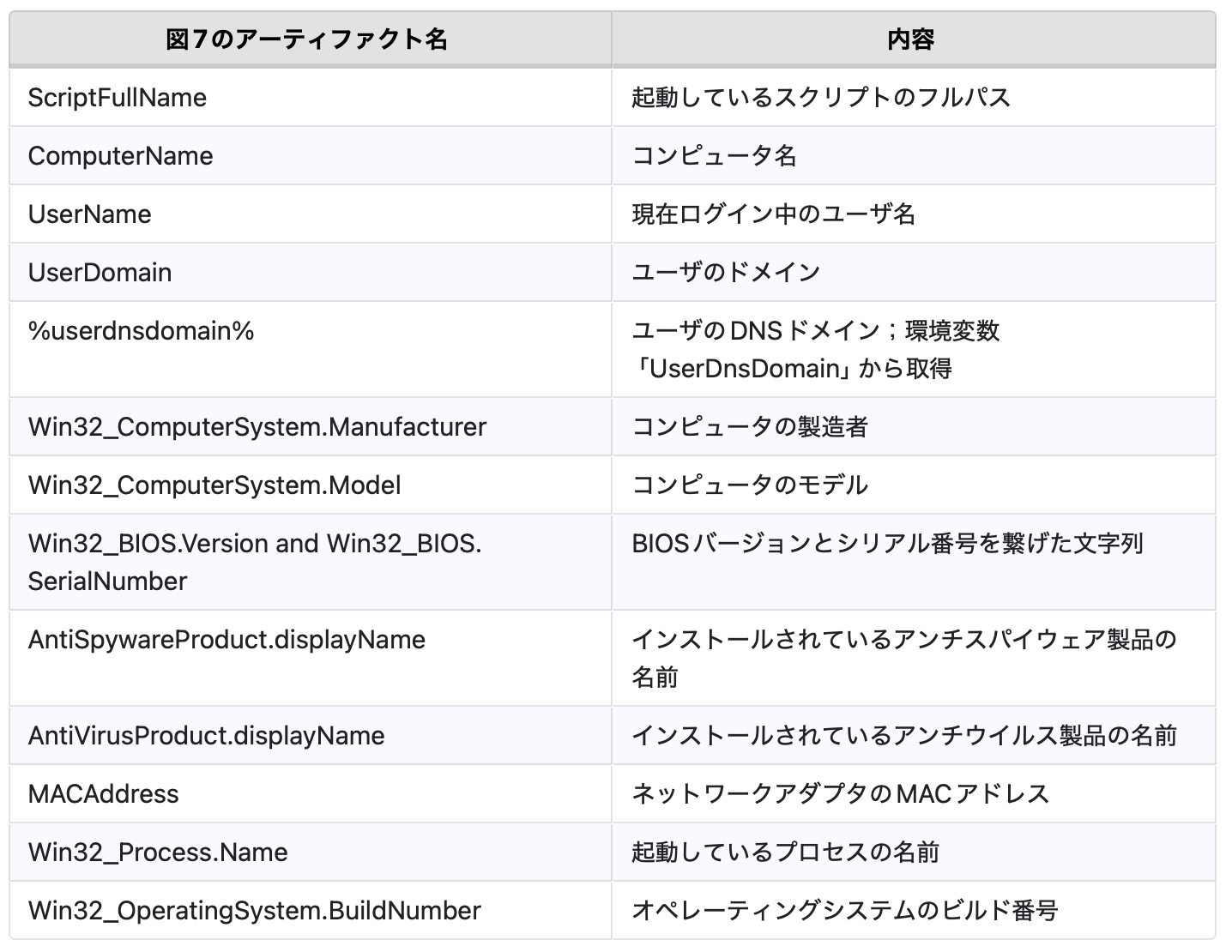The image size is (1232, 952).
Task: Select AntiSpywareProduct.displayName cell
Action: (227, 640)
